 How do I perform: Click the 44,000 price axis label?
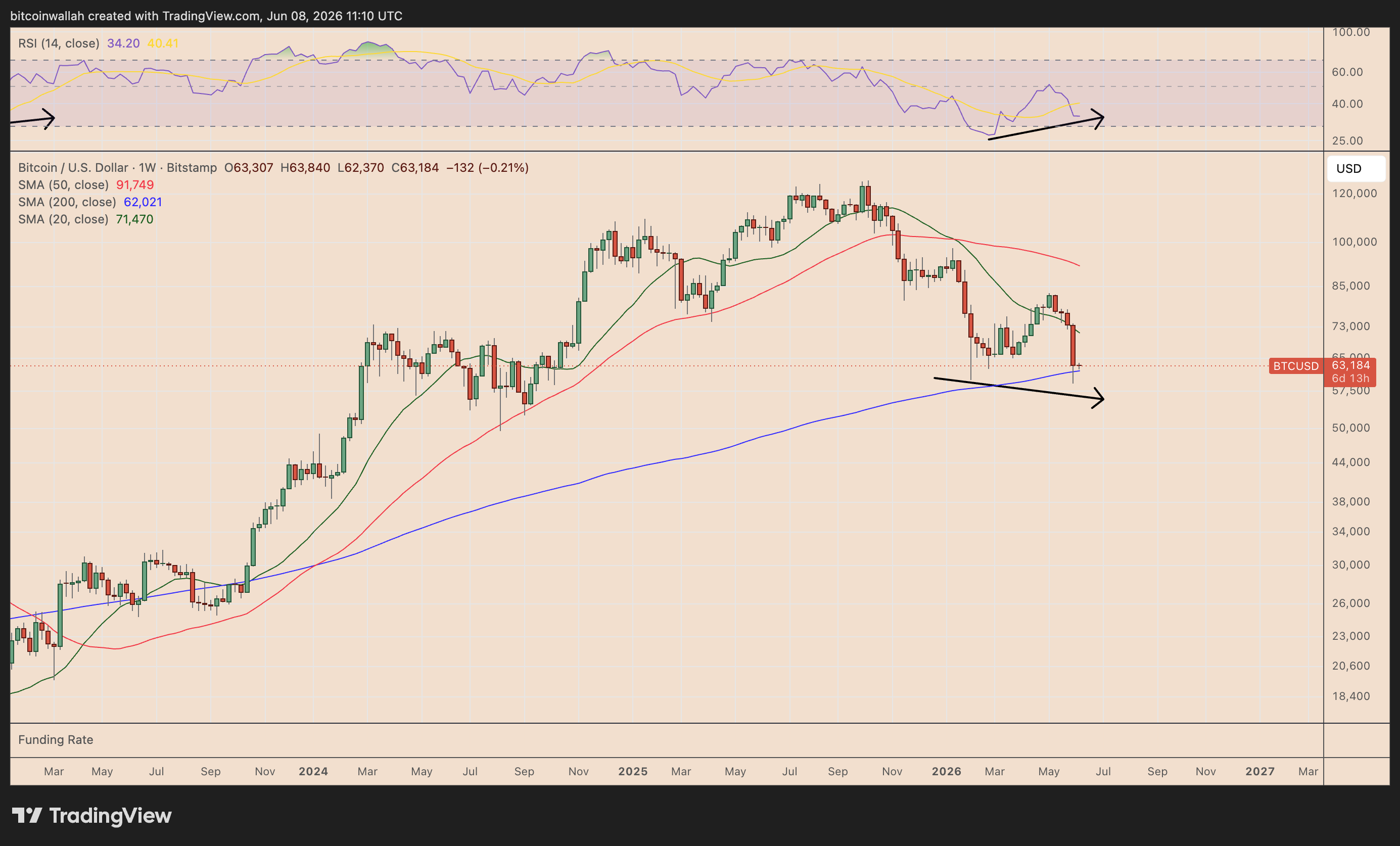pos(1351,462)
